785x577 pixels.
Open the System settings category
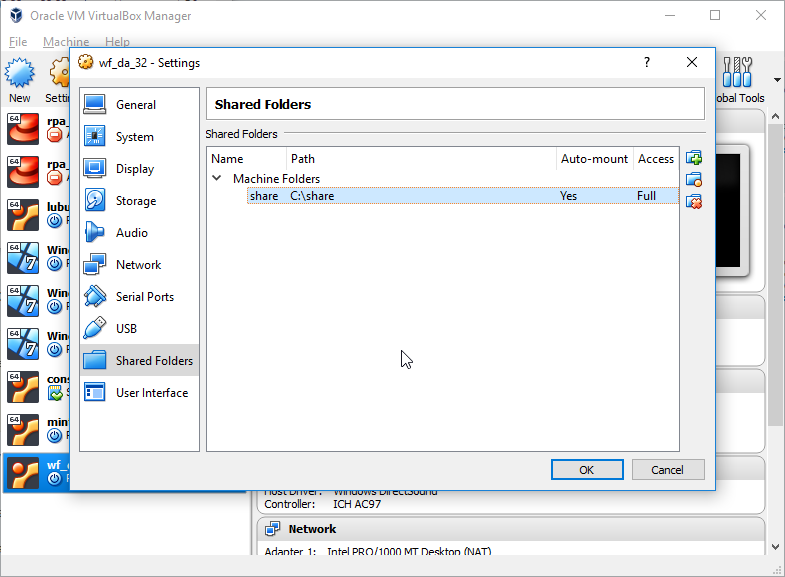tap(139, 137)
